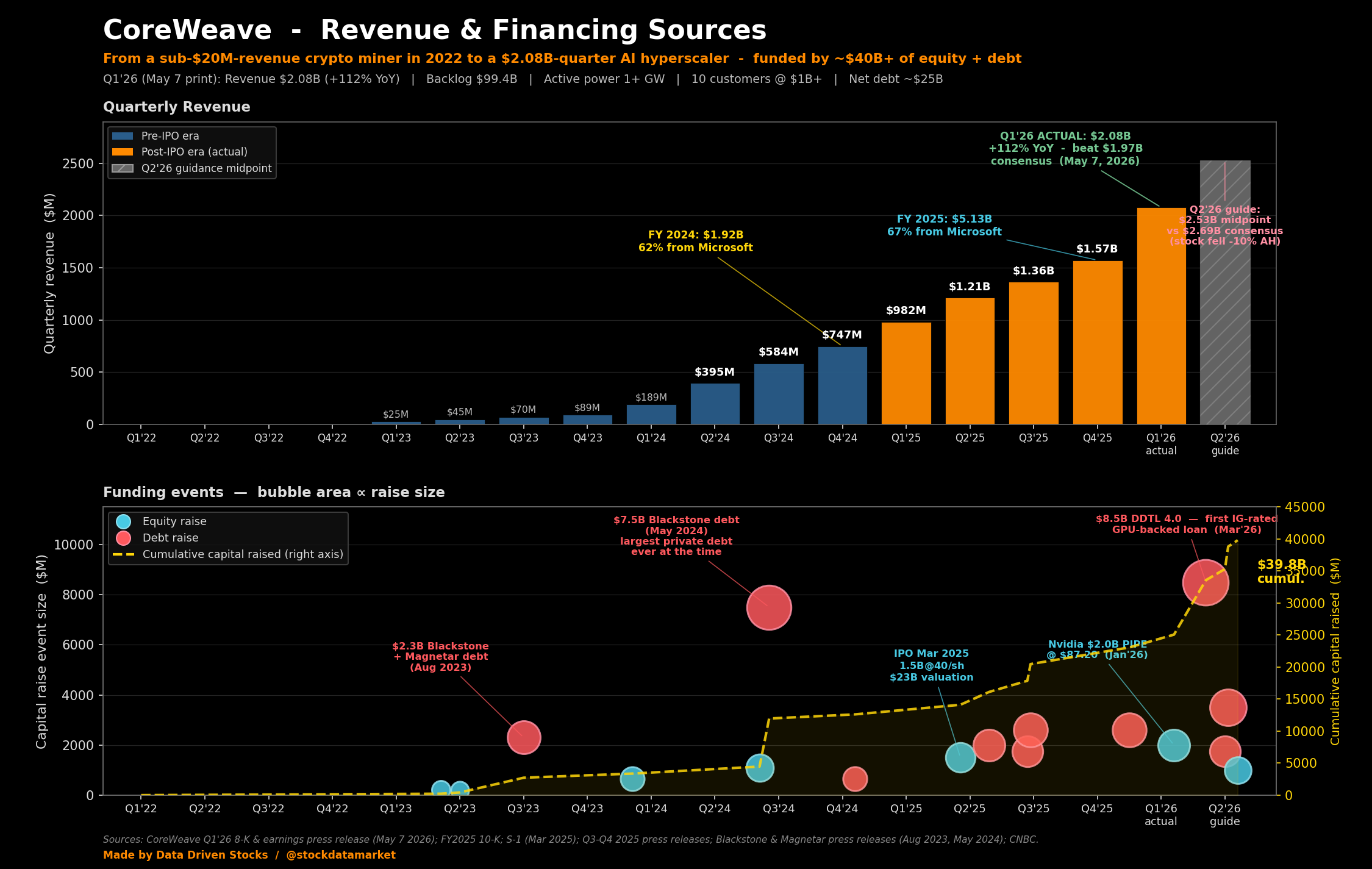Click the orange subtitle about sub-$20M-revenue crypto miner
The image size is (1372, 869).
pyautogui.click(x=562, y=59)
